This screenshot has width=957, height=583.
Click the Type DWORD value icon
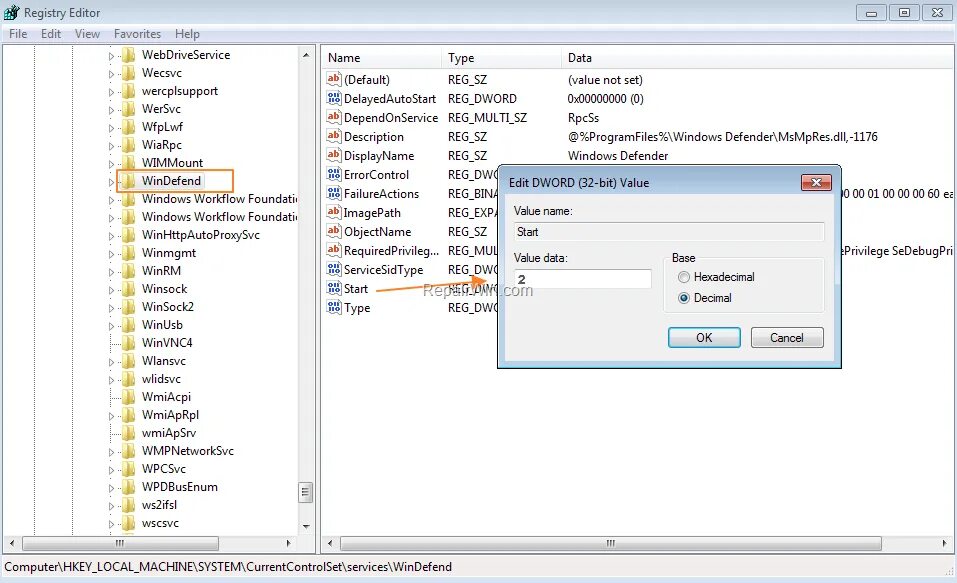click(x=334, y=308)
